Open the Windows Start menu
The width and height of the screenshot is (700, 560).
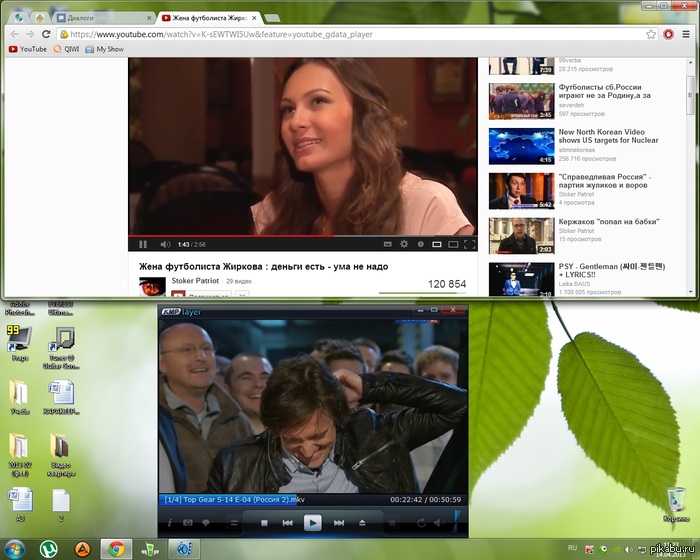point(14,549)
